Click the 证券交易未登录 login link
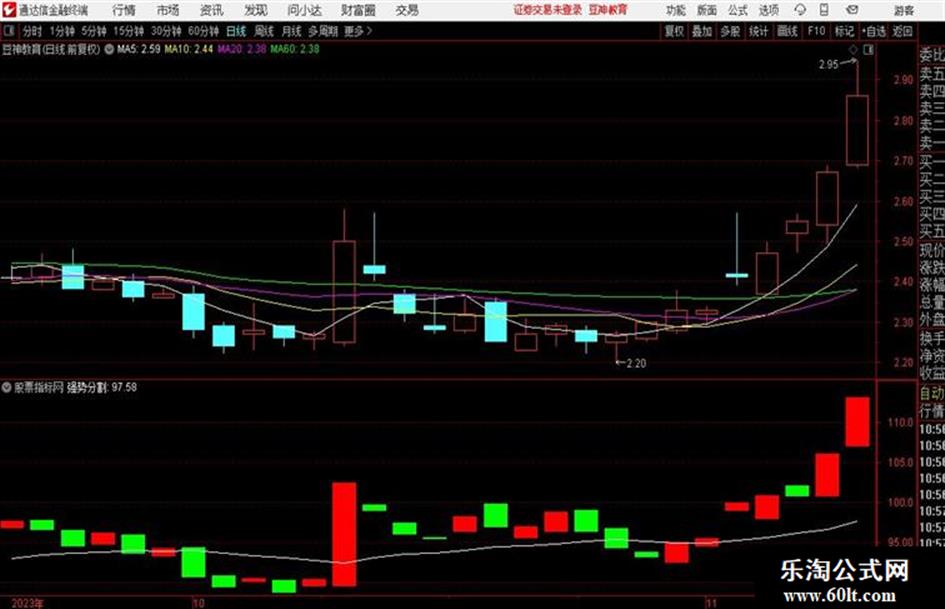This screenshot has height=609, width=945. [x=548, y=10]
